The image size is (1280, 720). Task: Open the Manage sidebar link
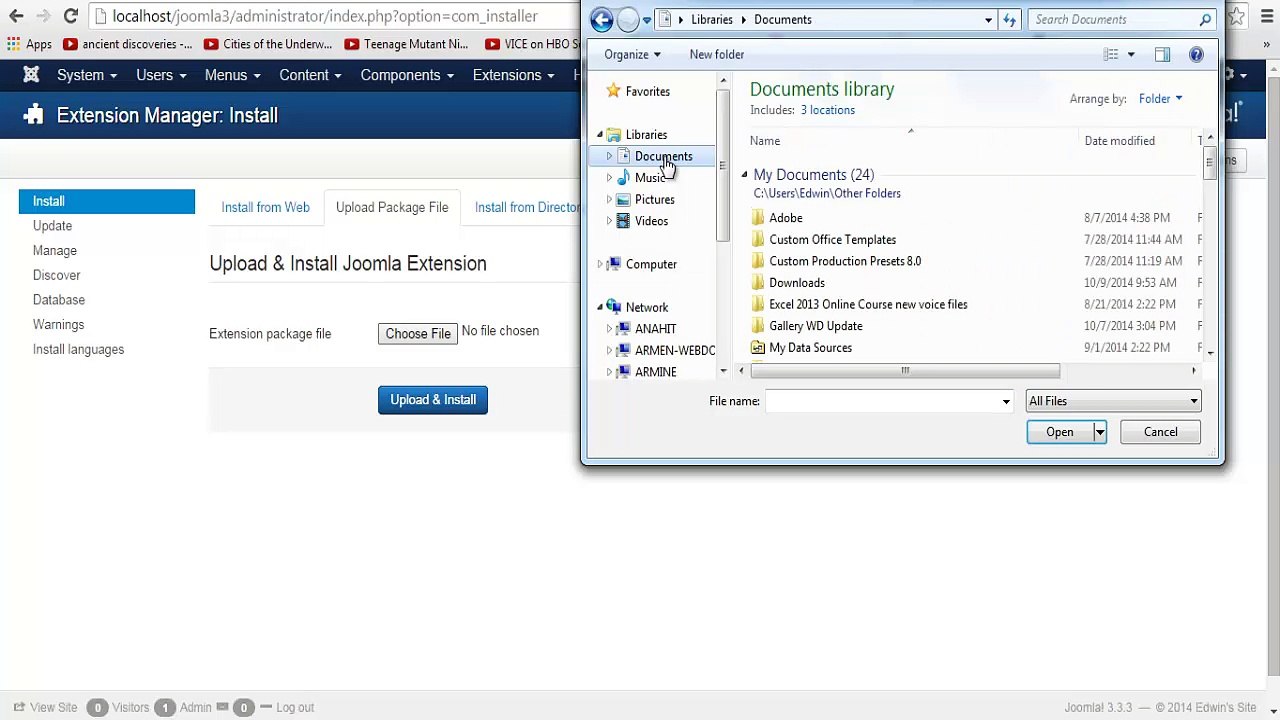54,251
